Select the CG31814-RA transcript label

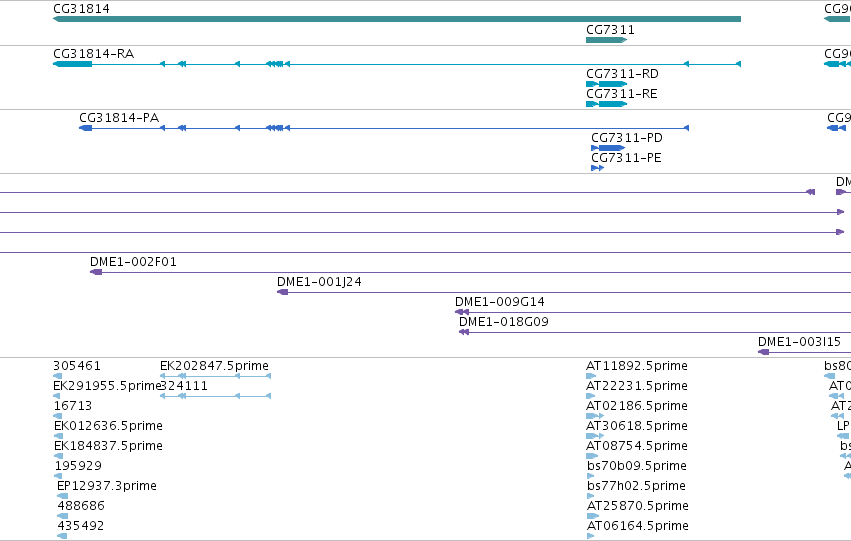pyautogui.click(x=93, y=54)
